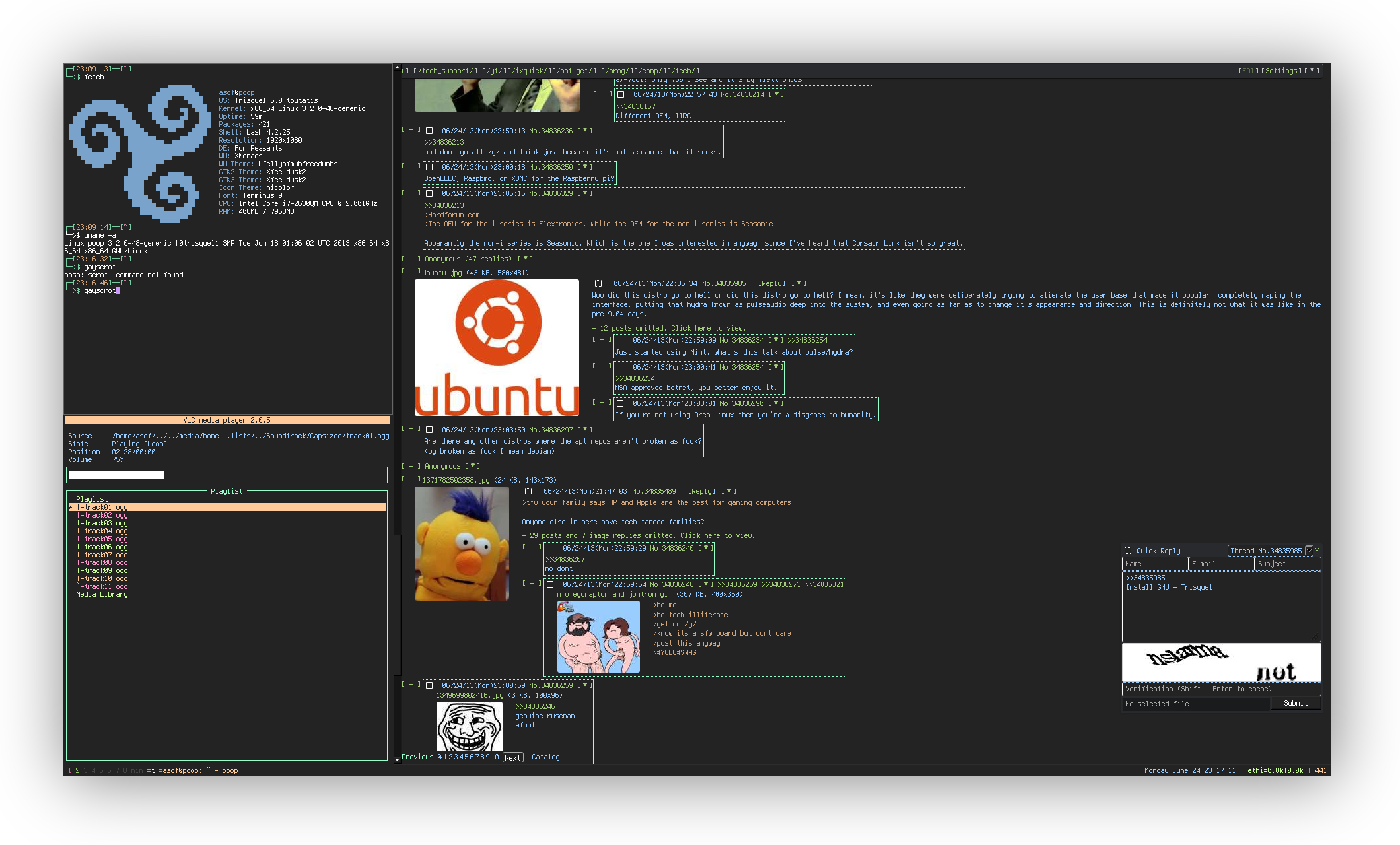The image size is (1400, 845).
Task: Open the /ixquick/ board link
Action: [x=530, y=71]
